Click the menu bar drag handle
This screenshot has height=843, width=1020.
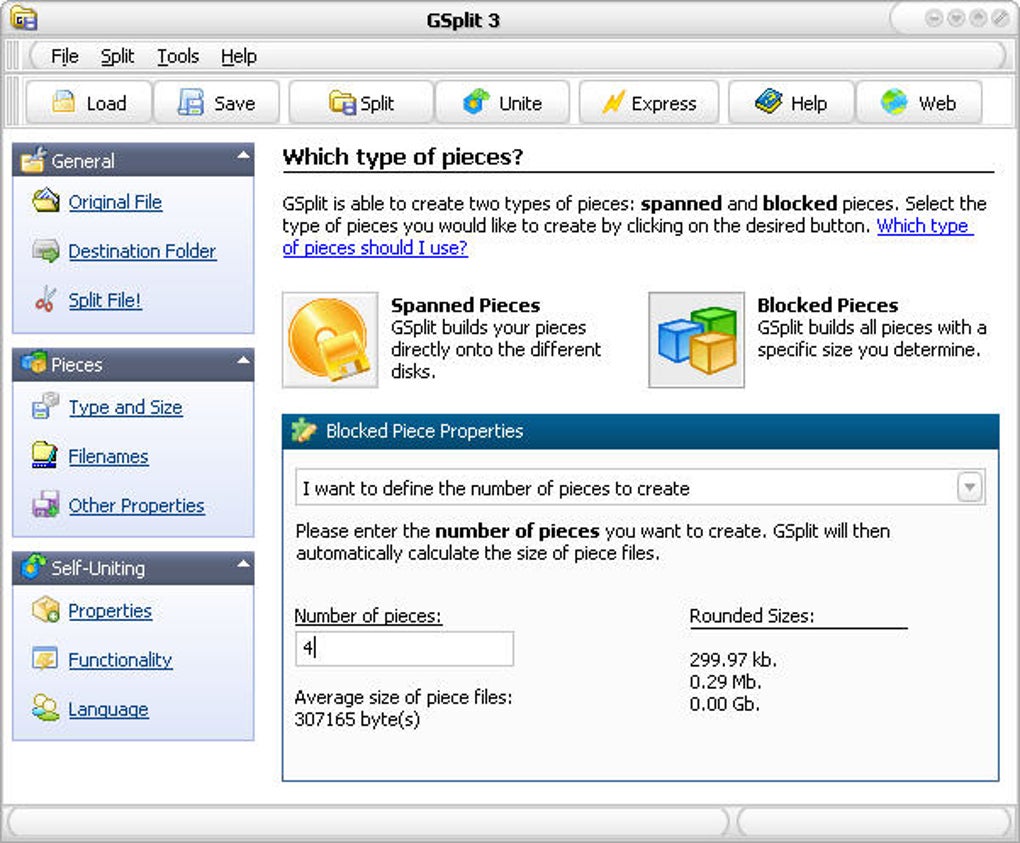(12, 56)
